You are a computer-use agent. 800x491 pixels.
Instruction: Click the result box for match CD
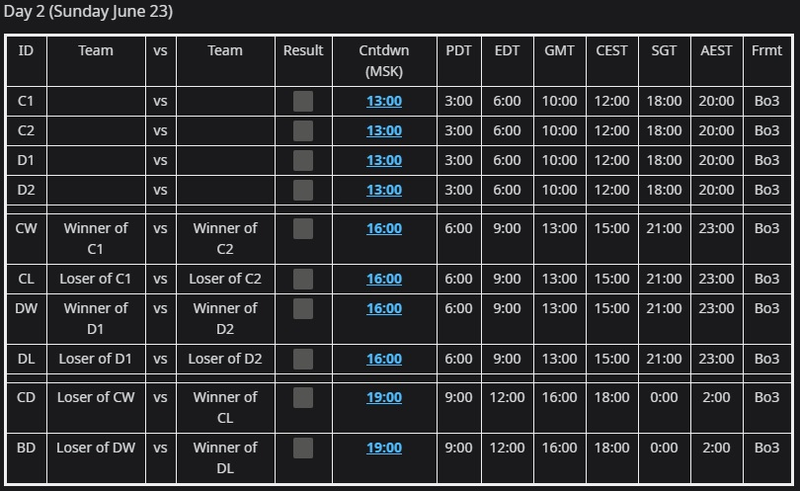[x=303, y=398]
